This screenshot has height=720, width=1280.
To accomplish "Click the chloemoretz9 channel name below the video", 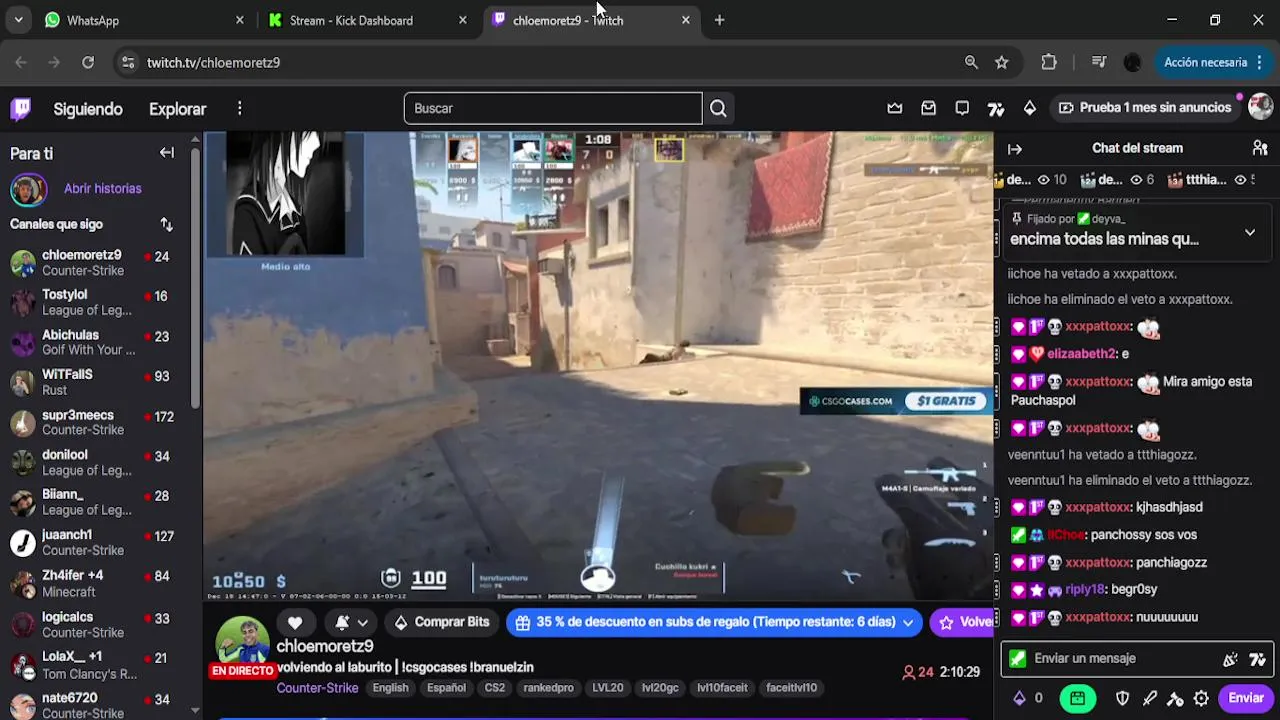I will pyautogui.click(x=324, y=646).
